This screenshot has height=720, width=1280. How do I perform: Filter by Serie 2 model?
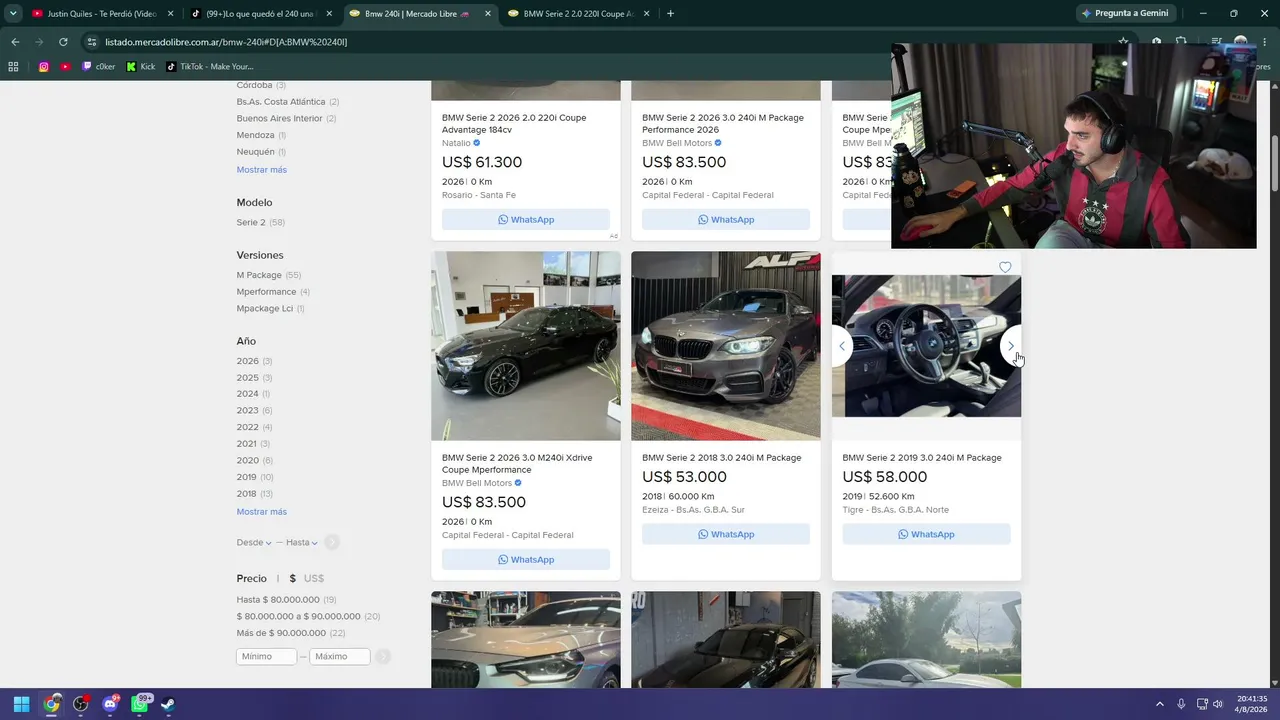click(261, 222)
